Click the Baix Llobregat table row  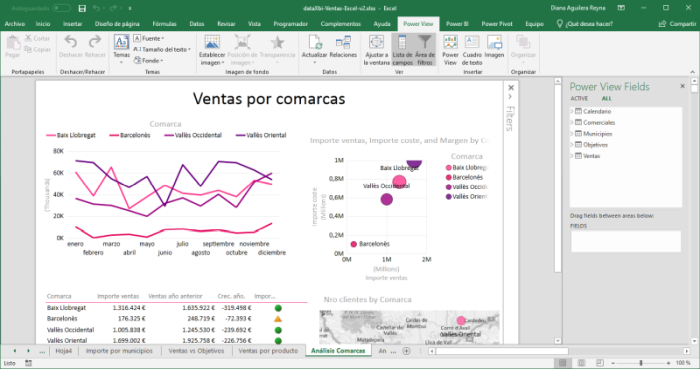[x=176, y=308]
